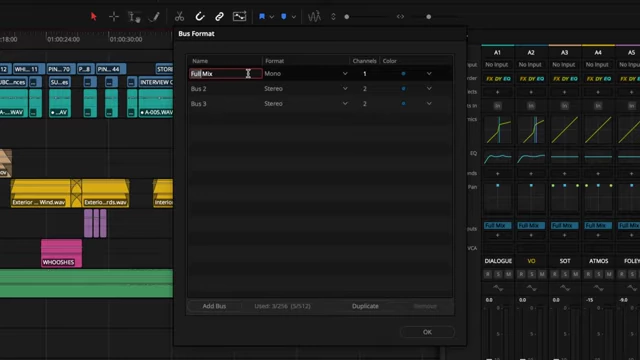The width and height of the screenshot is (640, 360).
Task: Open the Format dropdown for Bus 2
Action: coord(345,89)
